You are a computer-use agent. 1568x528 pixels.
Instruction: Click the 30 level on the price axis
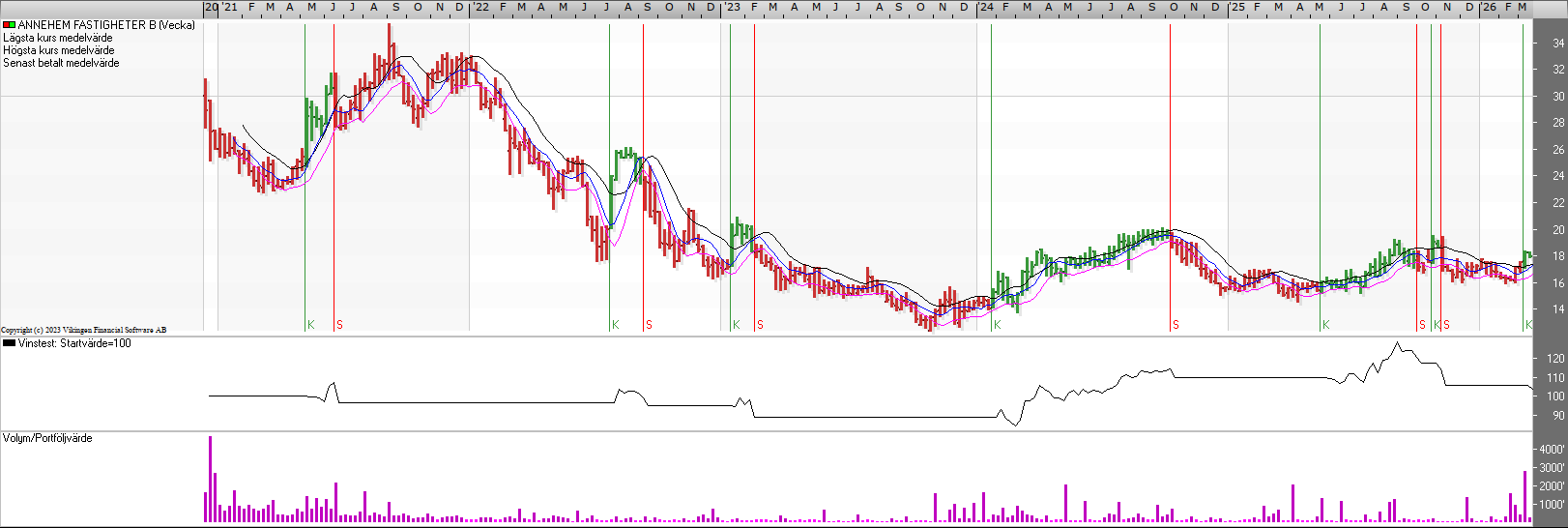point(1558,97)
